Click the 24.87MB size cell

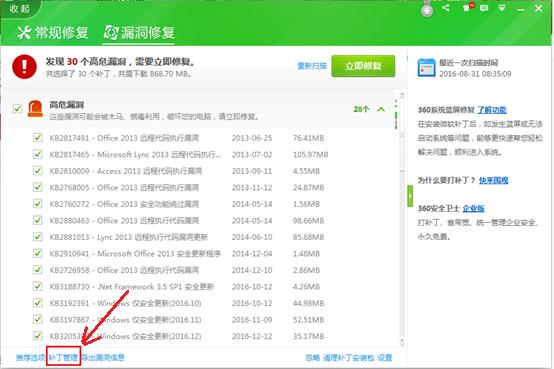pos(308,187)
